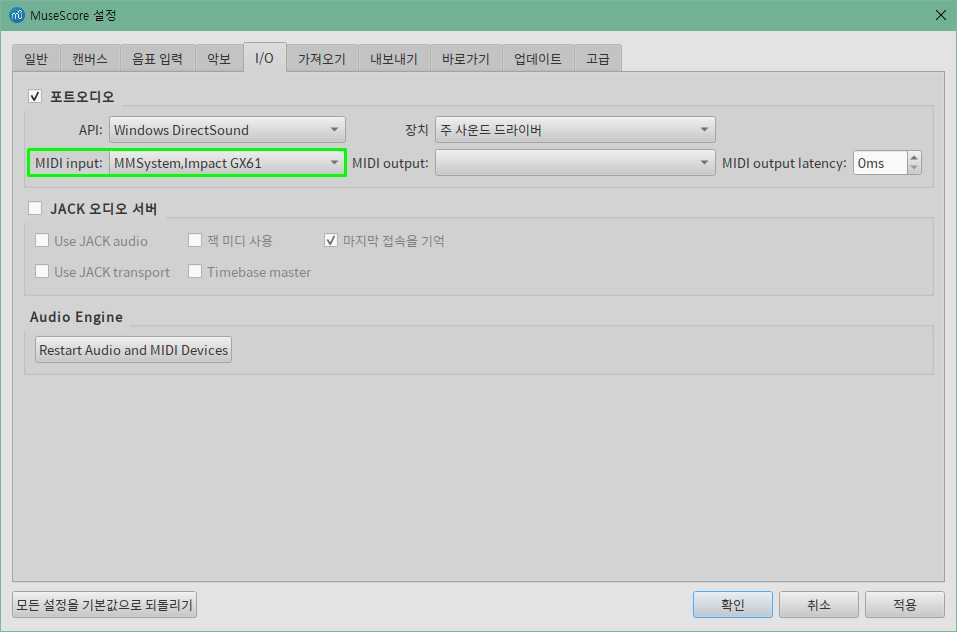Switch to the 일반 tab
The height and width of the screenshot is (632, 957).
36,59
